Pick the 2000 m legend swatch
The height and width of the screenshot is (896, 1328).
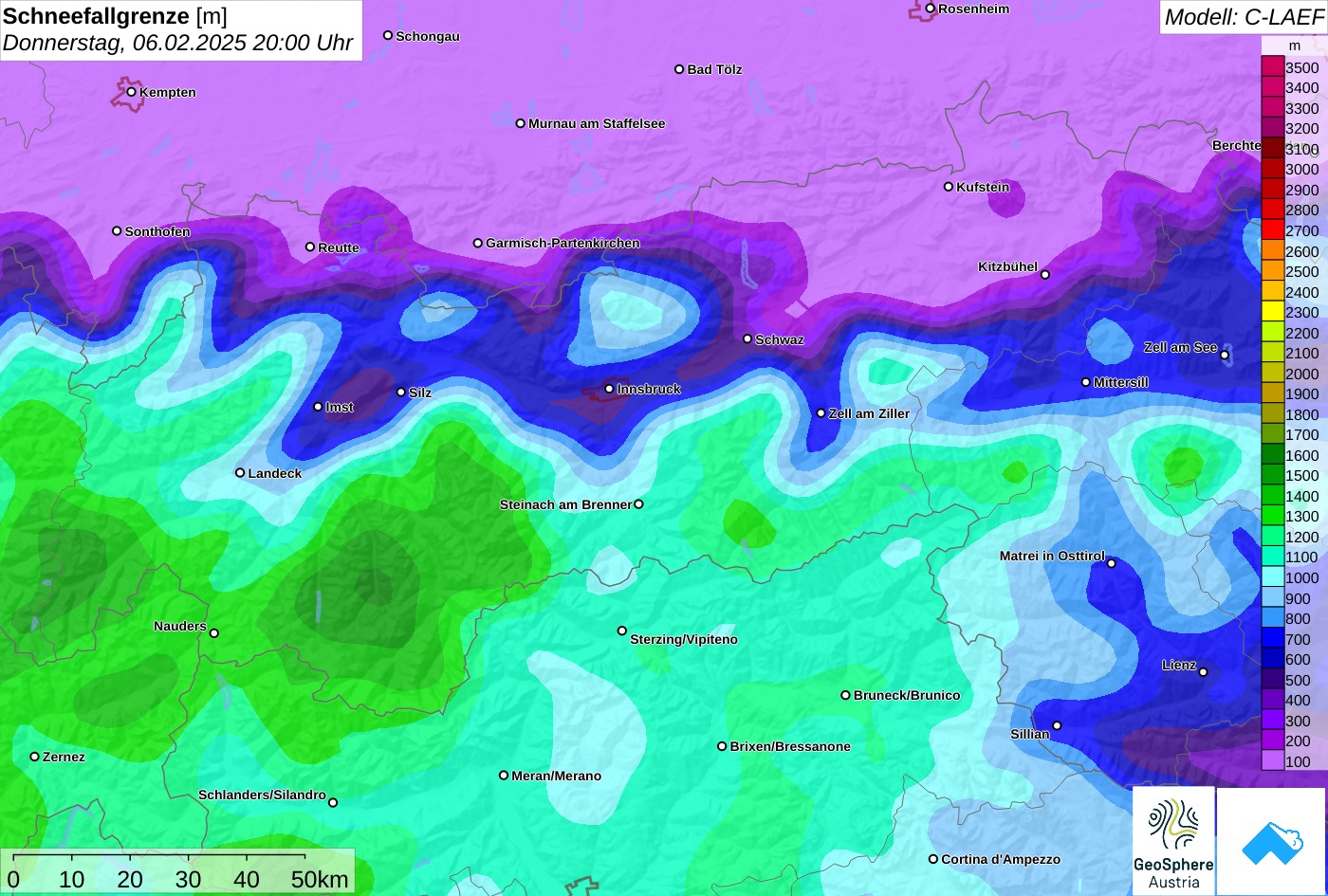click(x=1272, y=374)
